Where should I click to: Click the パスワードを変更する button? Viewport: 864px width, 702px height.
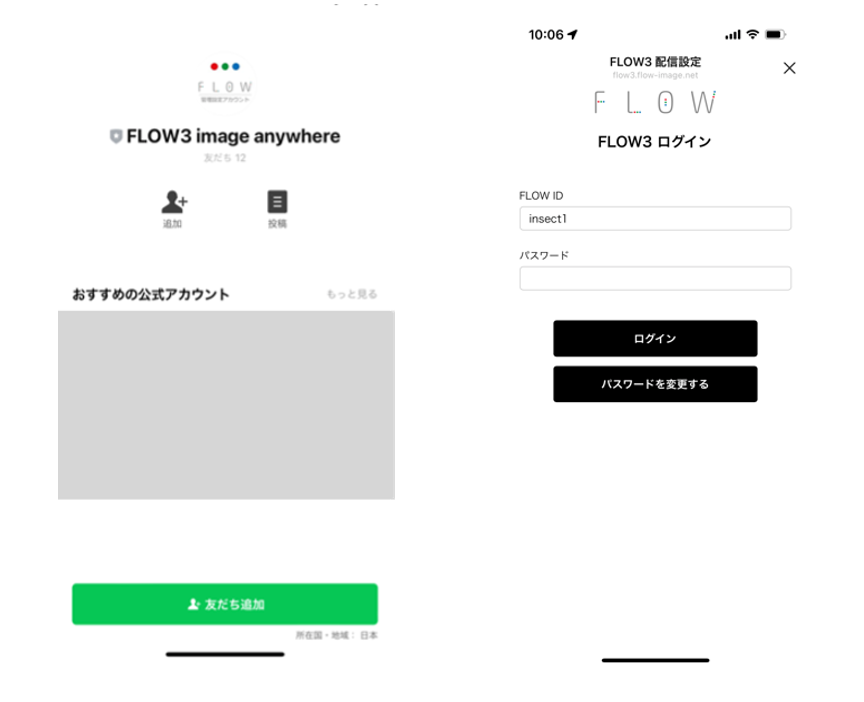point(655,384)
